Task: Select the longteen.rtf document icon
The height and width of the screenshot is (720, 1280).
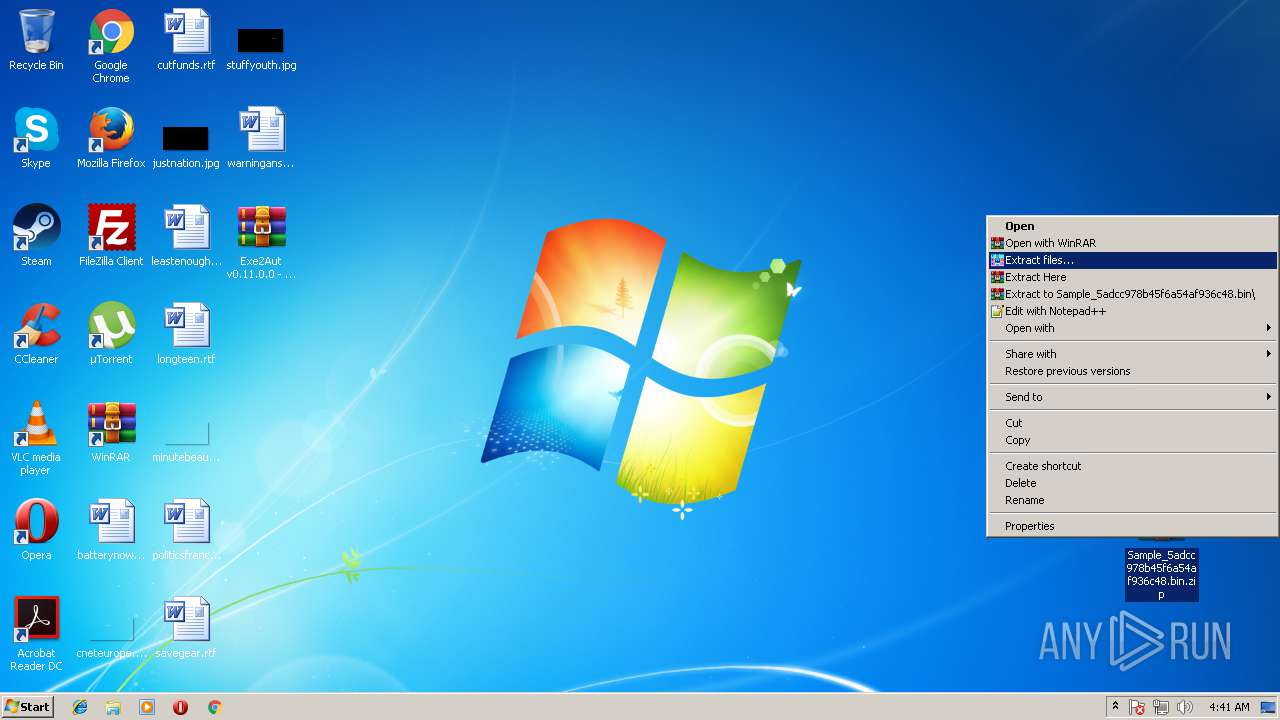Action: 186,335
